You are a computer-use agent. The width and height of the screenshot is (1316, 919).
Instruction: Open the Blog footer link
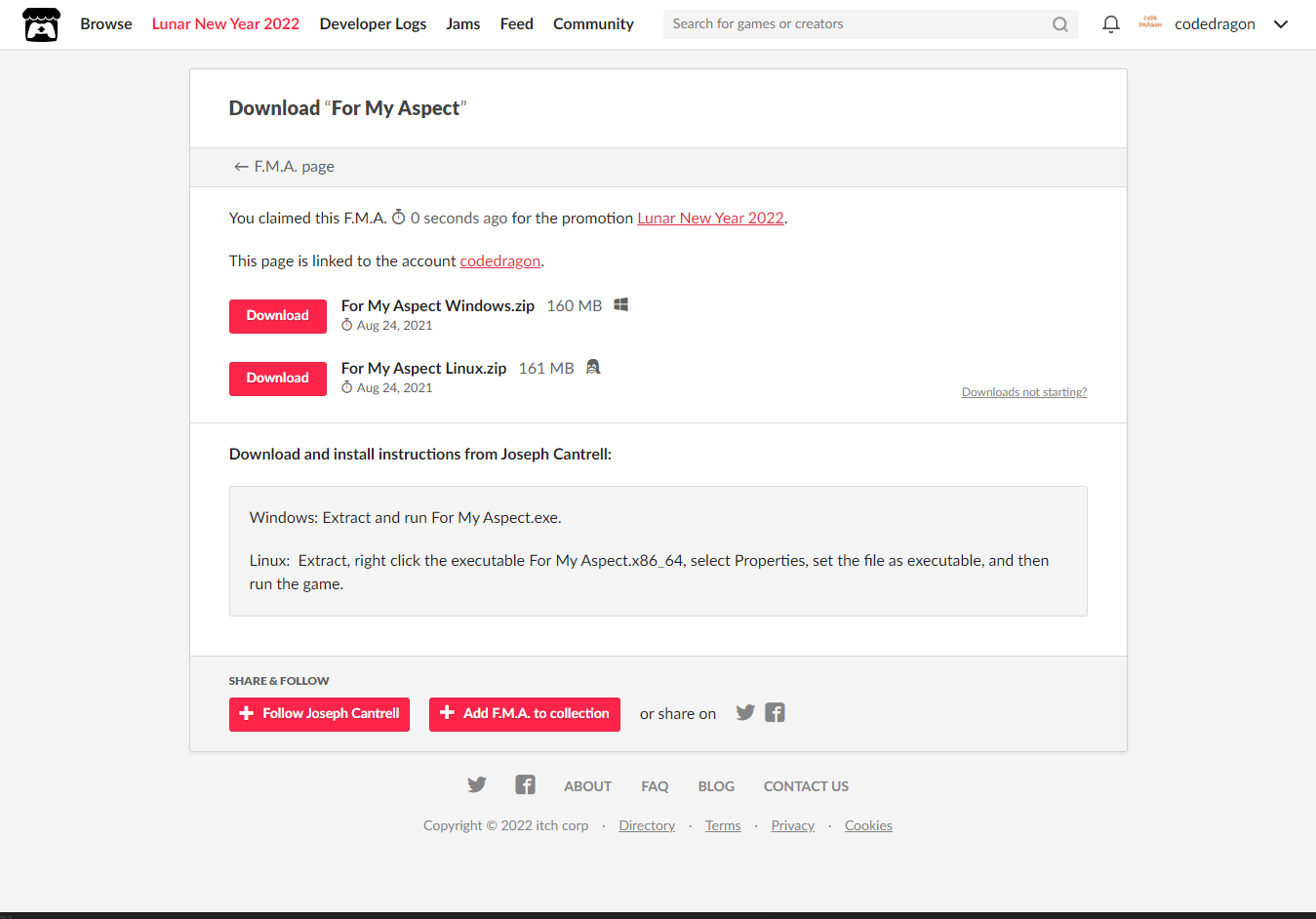[716, 786]
